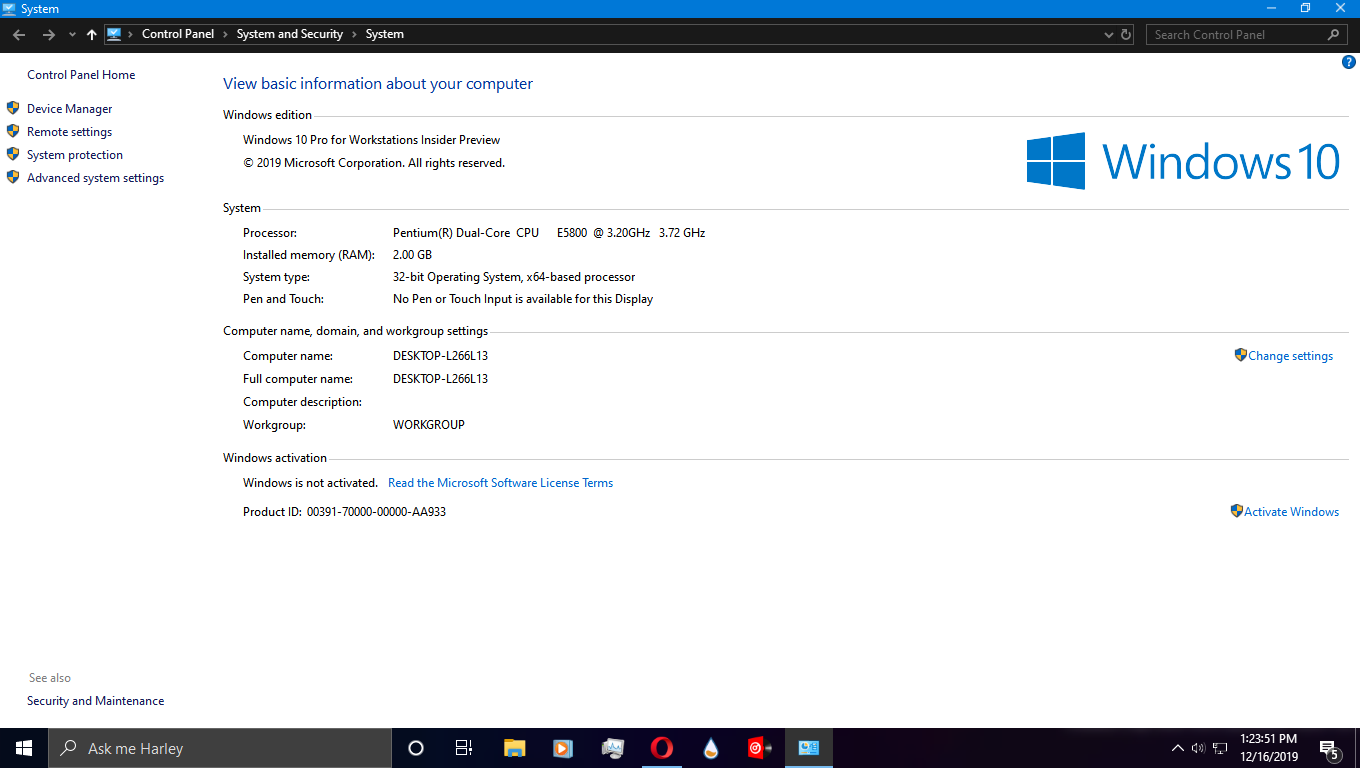The width and height of the screenshot is (1360, 768).
Task: Click the search magnifier icon
Action: [1334, 34]
